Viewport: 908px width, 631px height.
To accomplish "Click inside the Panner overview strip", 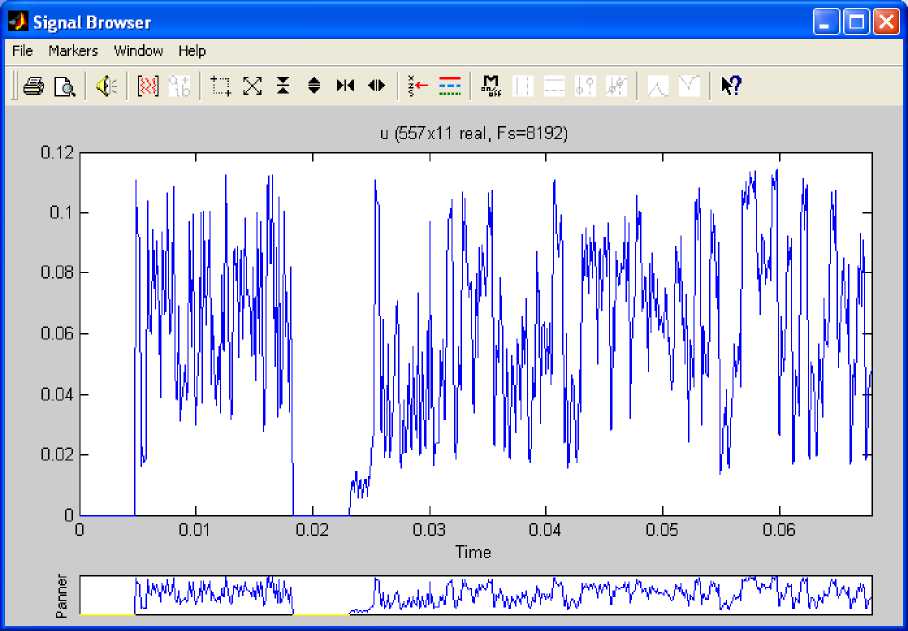I will coord(475,595).
